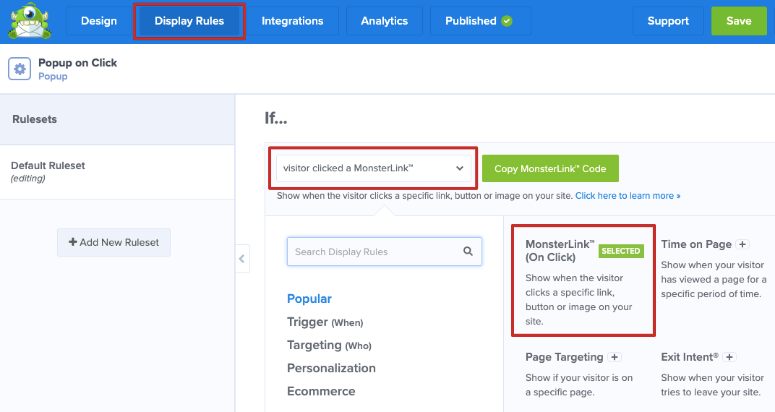This screenshot has height=412, width=775.
Task: Click the OptinMonster mascot logo
Action: (30, 21)
